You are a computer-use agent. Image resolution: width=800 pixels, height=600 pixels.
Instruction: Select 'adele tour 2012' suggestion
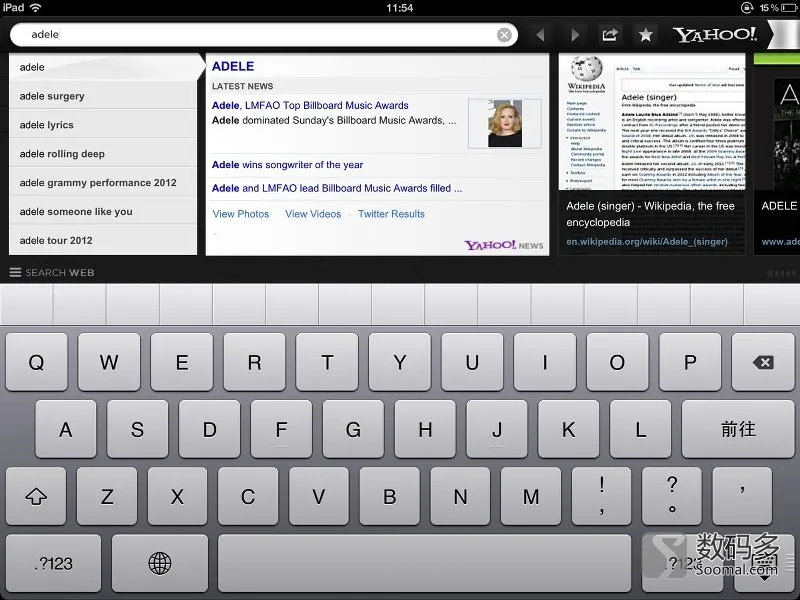pyautogui.click(x=103, y=240)
